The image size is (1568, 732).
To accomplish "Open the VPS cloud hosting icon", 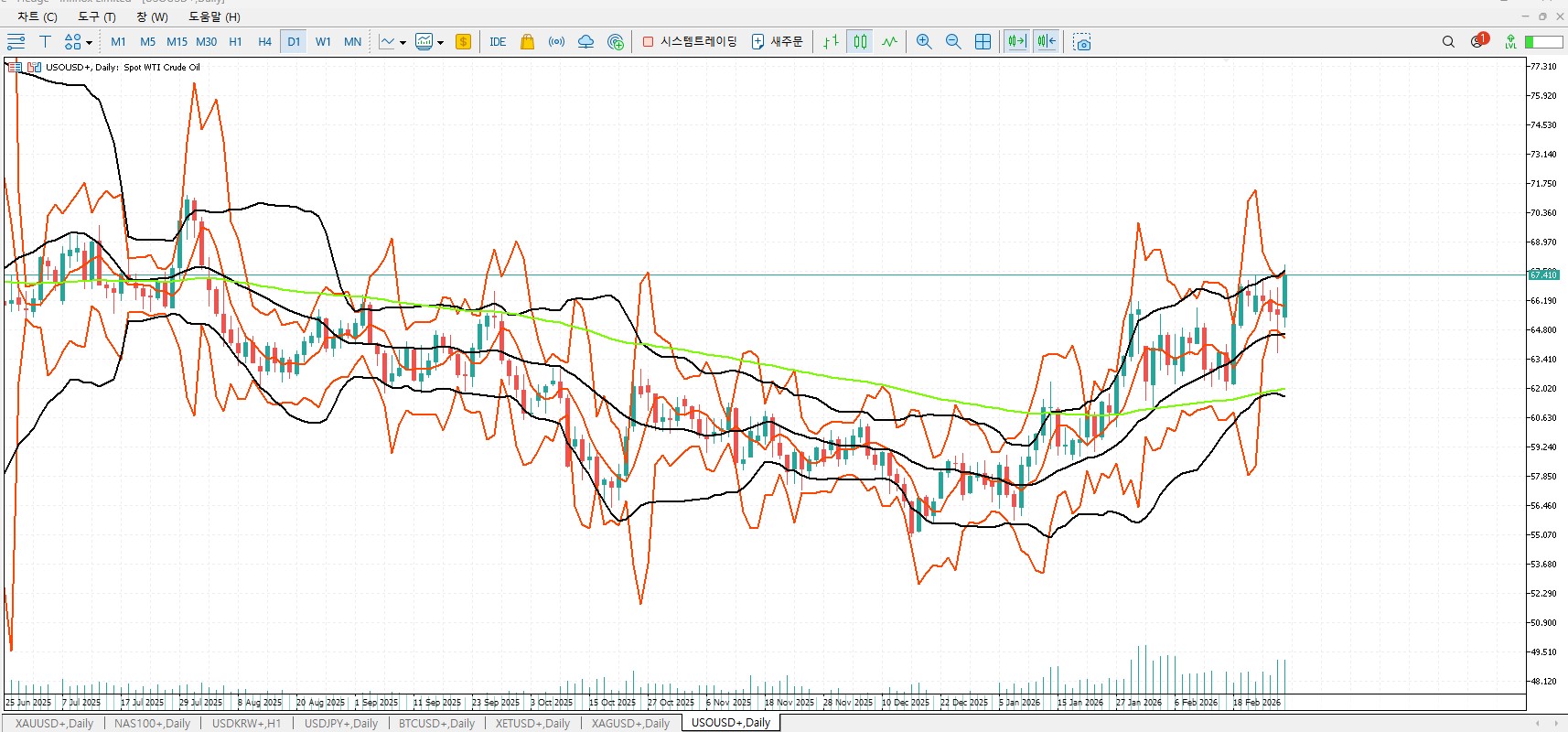I will coord(585,41).
